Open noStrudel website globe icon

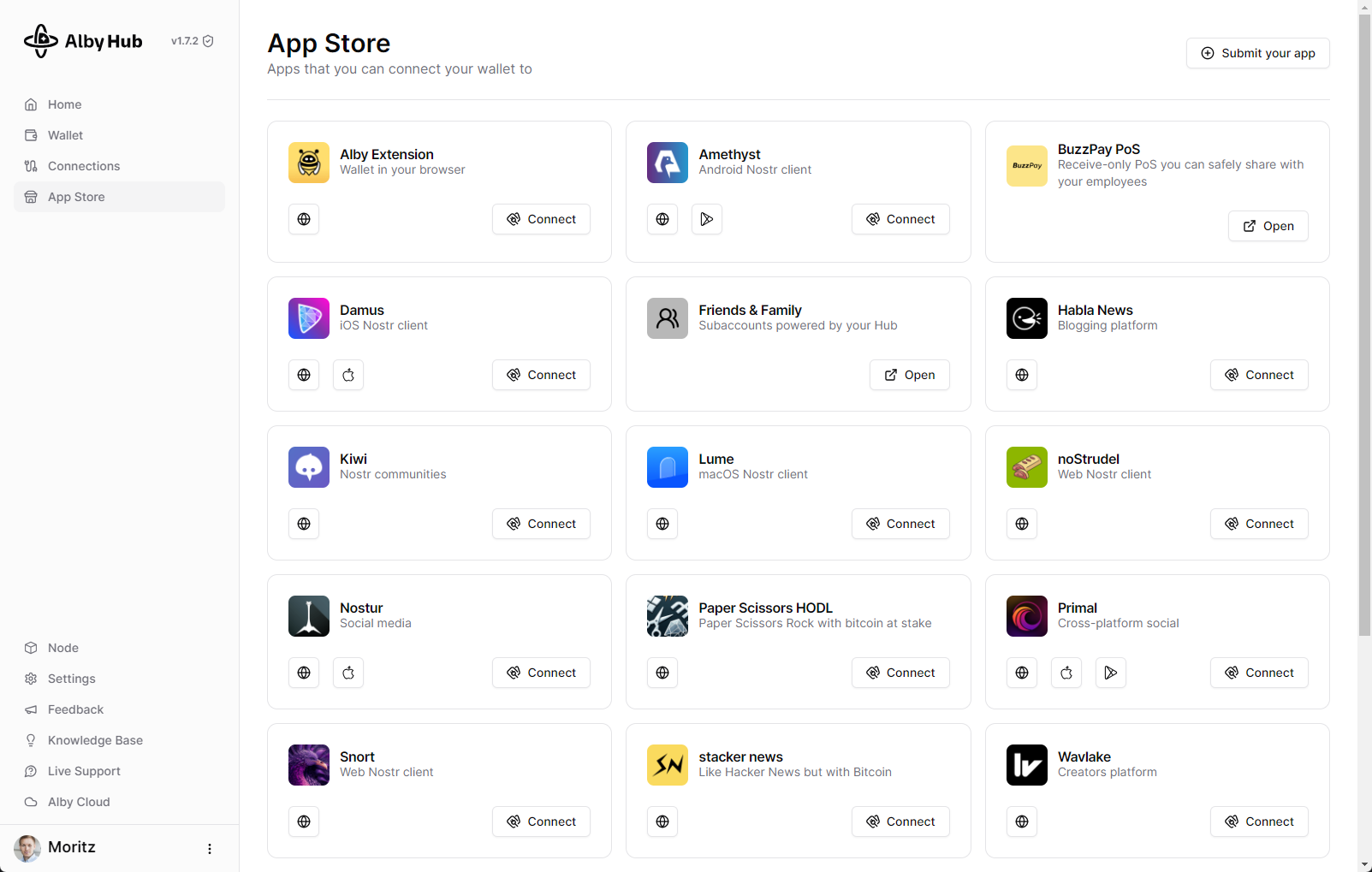(1022, 524)
